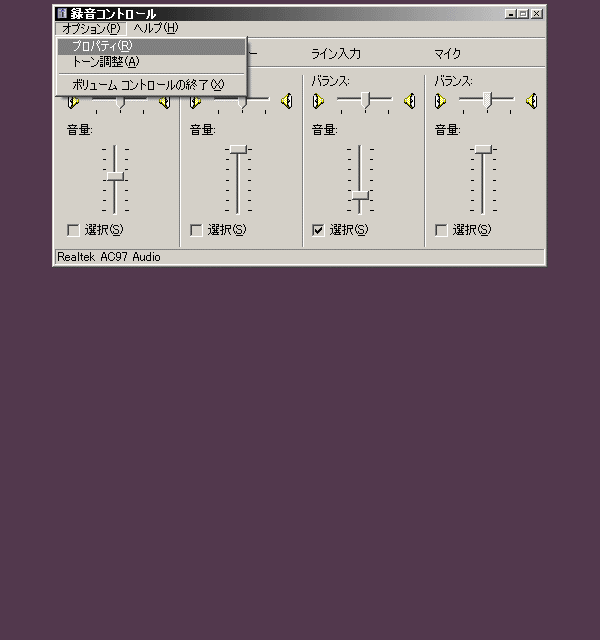Click right speaker icon of ライン入力 balance
Screen dimensions: 600x640
tap(409, 101)
